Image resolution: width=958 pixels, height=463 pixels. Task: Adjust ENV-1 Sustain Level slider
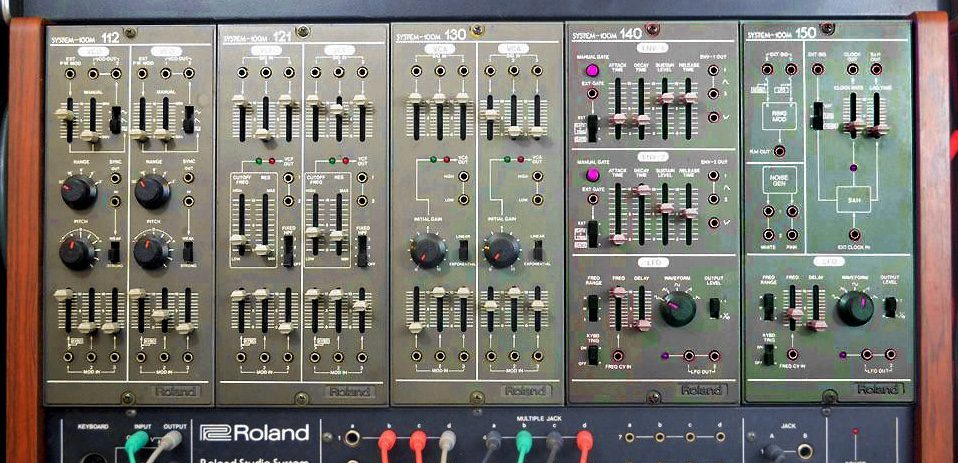(665, 98)
